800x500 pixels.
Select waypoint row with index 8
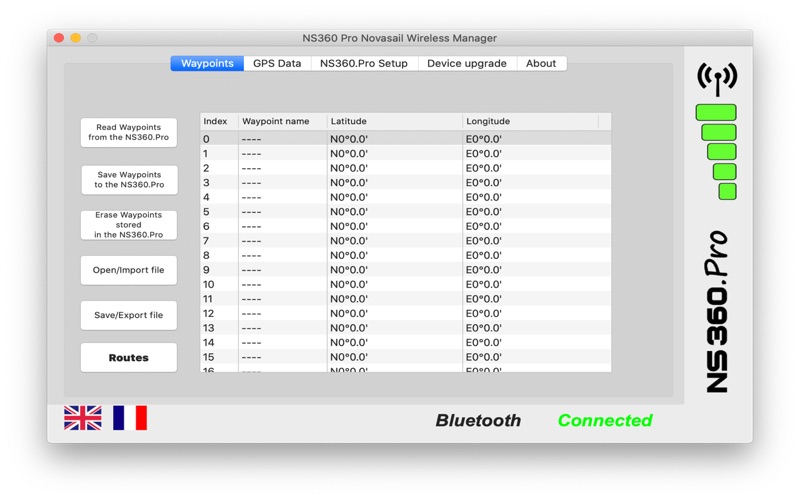pyautogui.click(x=406, y=255)
